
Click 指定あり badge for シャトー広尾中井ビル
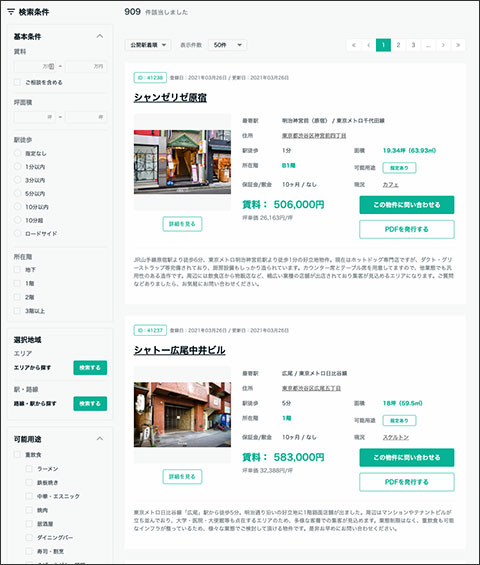click(399, 420)
